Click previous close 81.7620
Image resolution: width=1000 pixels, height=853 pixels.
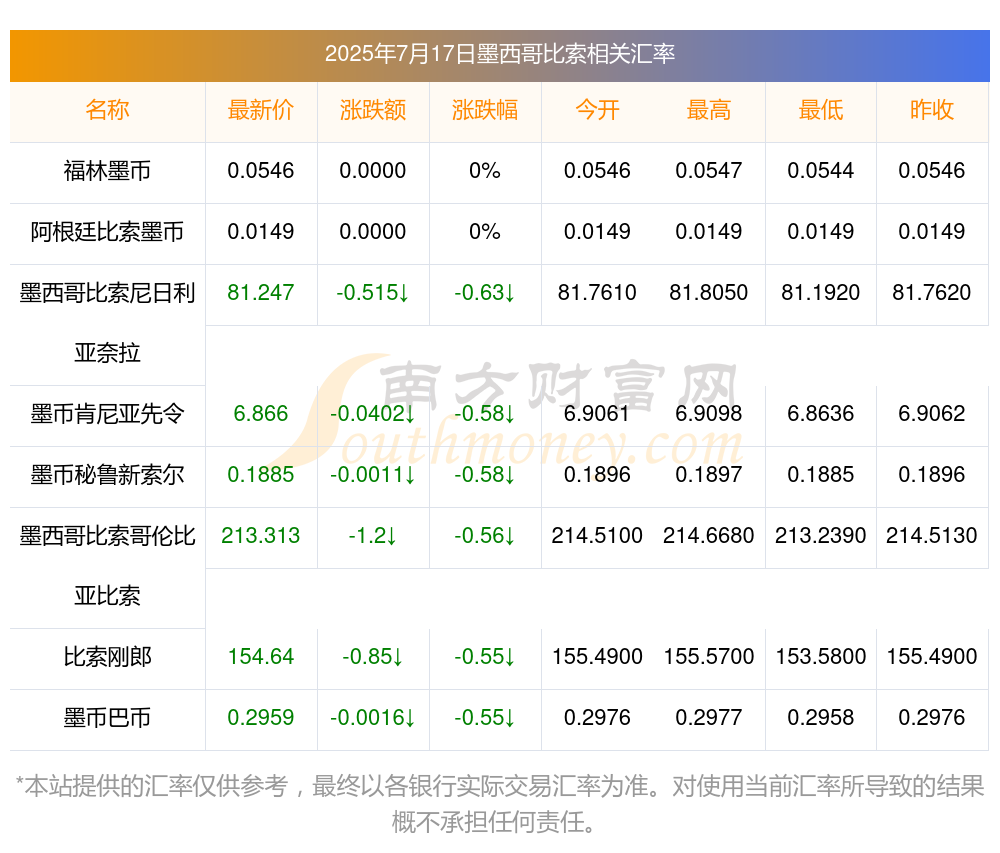931,293
